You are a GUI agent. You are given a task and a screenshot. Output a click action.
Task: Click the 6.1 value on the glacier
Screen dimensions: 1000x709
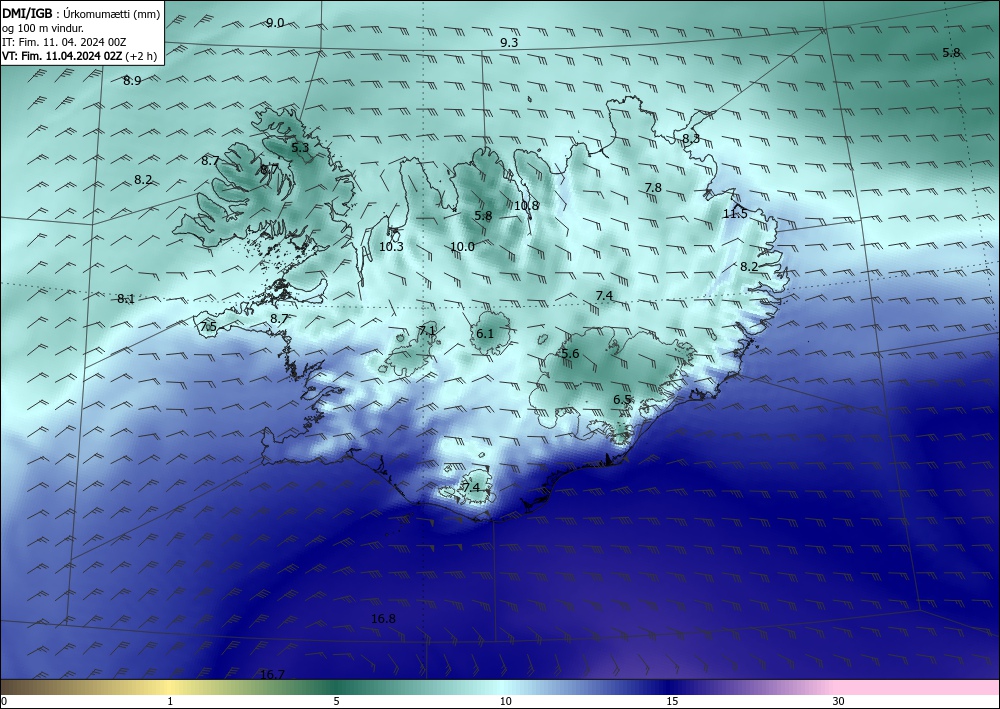[x=485, y=333]
